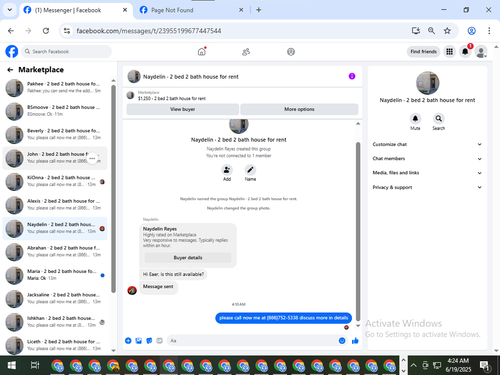Choose a sticker icon
The image size is (500, 375).
point(149,340)
